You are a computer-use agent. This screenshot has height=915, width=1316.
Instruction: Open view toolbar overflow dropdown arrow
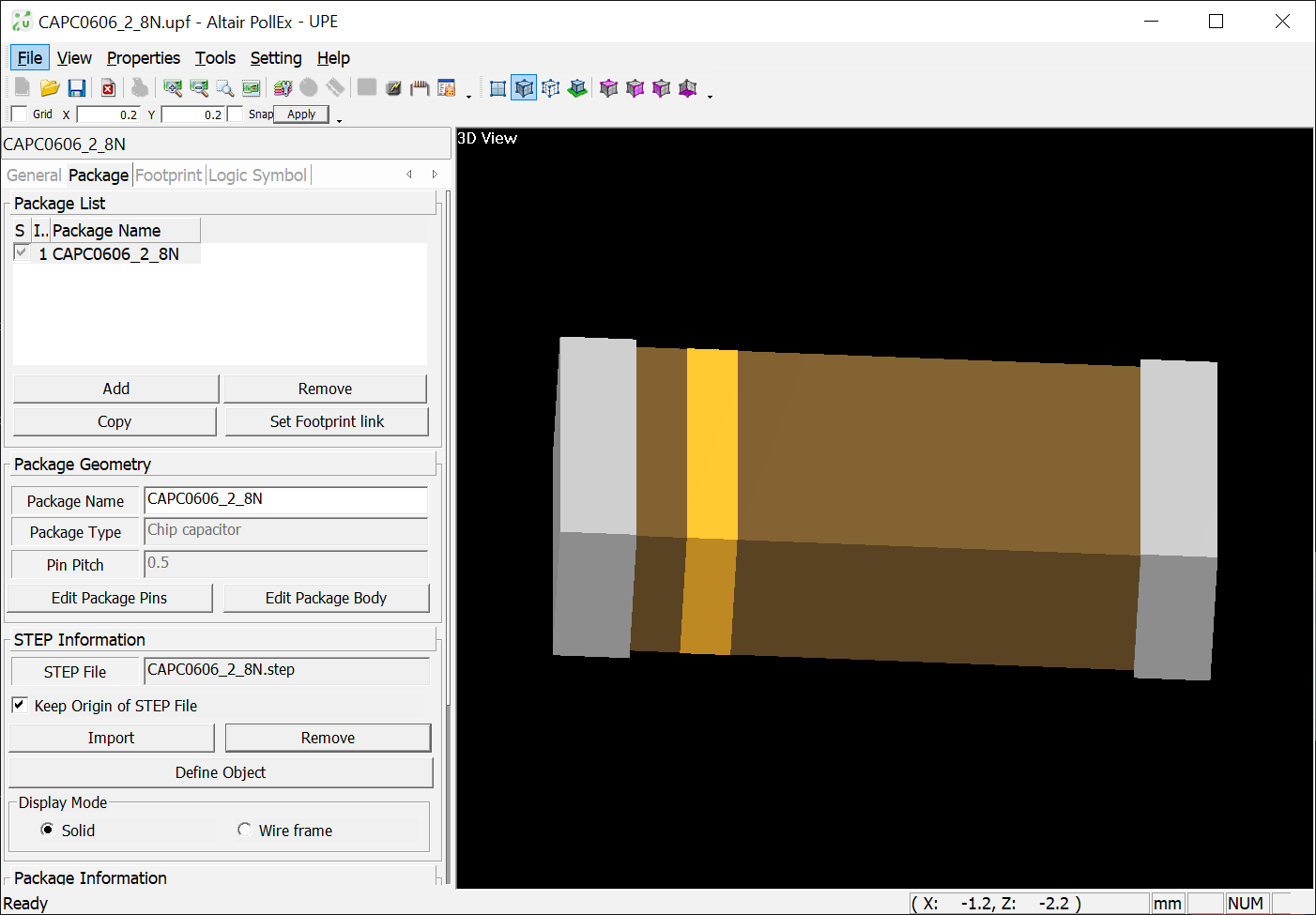click(710, 96)
